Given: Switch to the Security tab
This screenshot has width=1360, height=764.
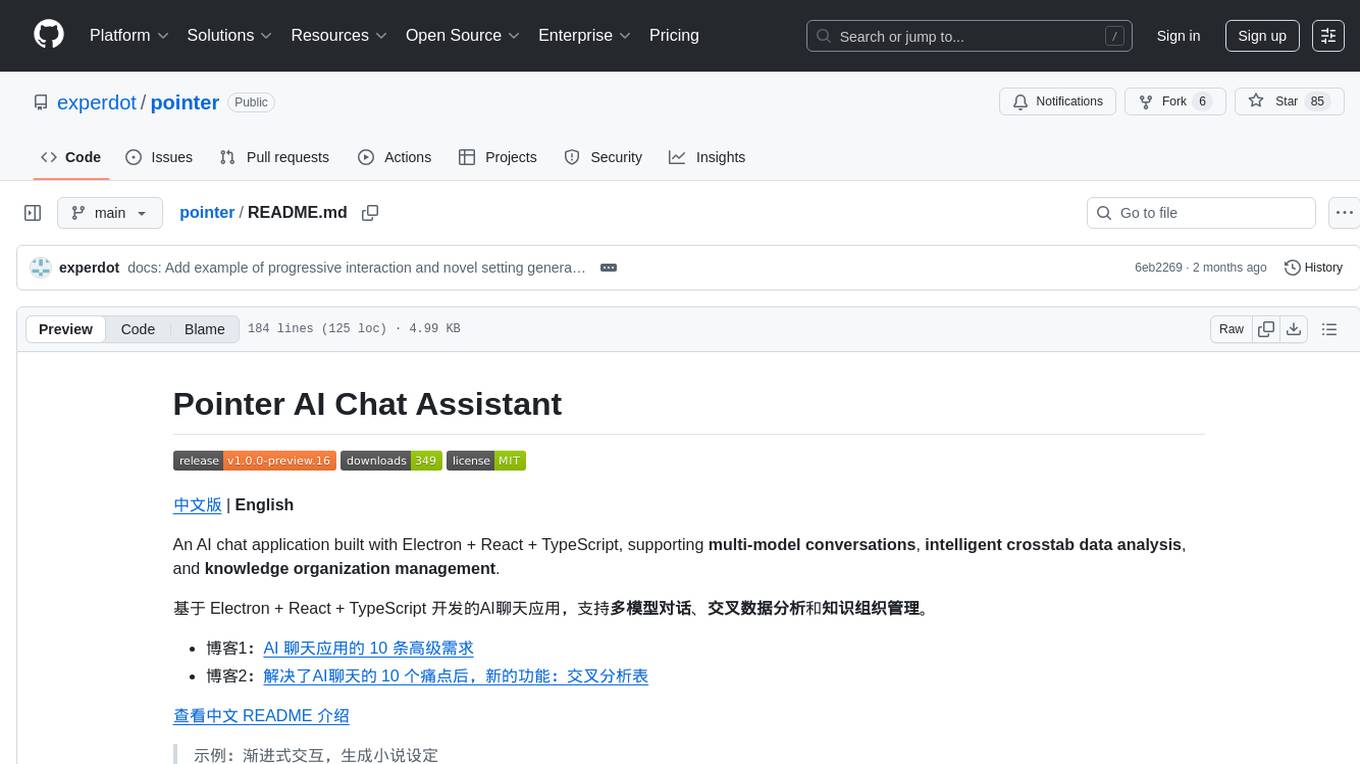Looking at the screenshot, I should click(x=603, y=157).
